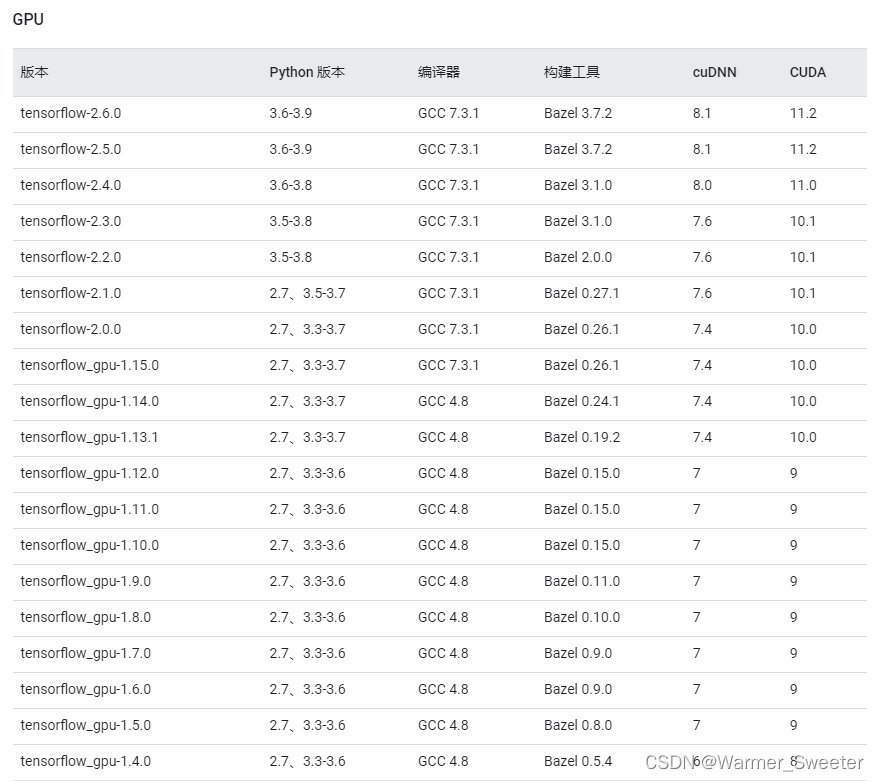
Task: Click Python 3.6-3.8 in tensorflow-2.4.0 row
Action: tap(290, 185)
